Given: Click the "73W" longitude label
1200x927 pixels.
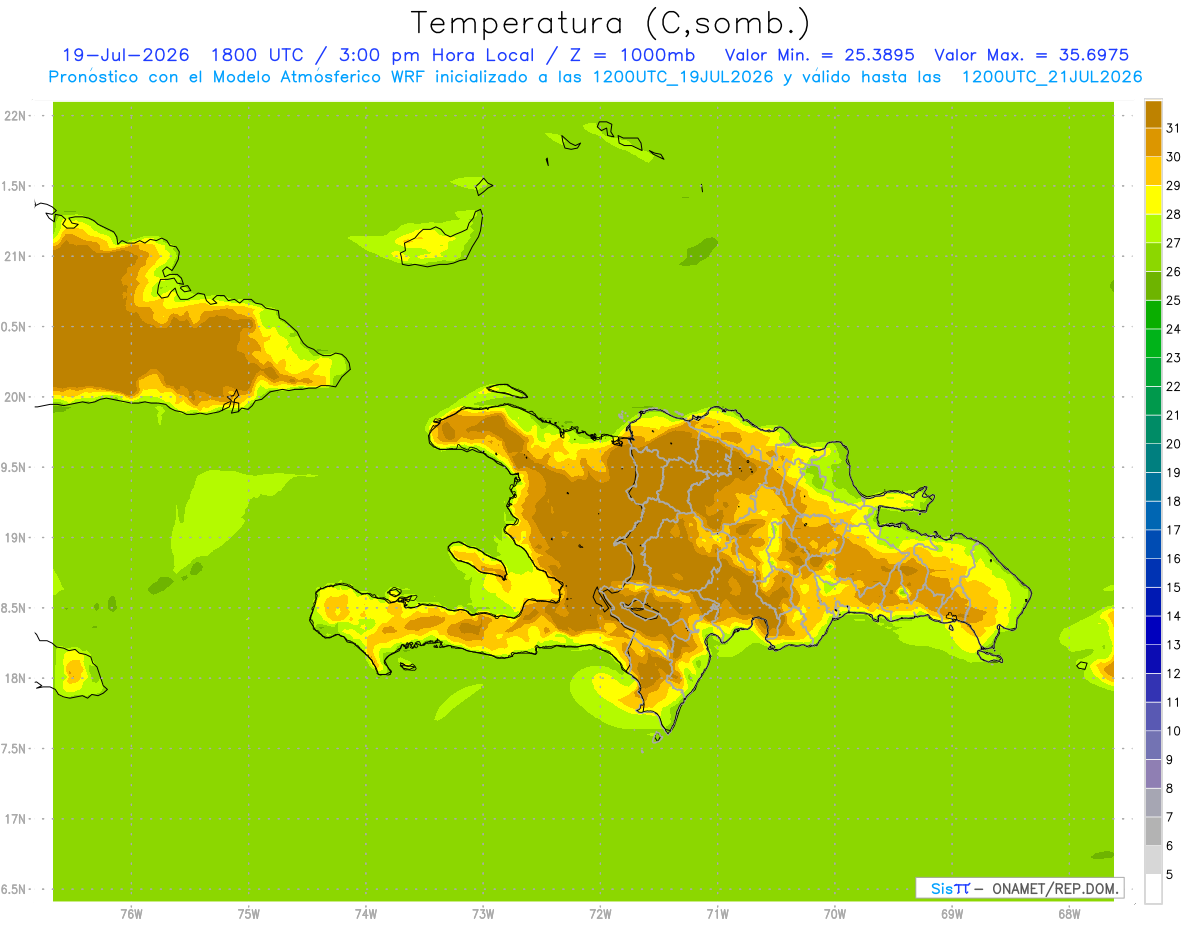Looking at the screenshot, I should (x=483, y=913).
